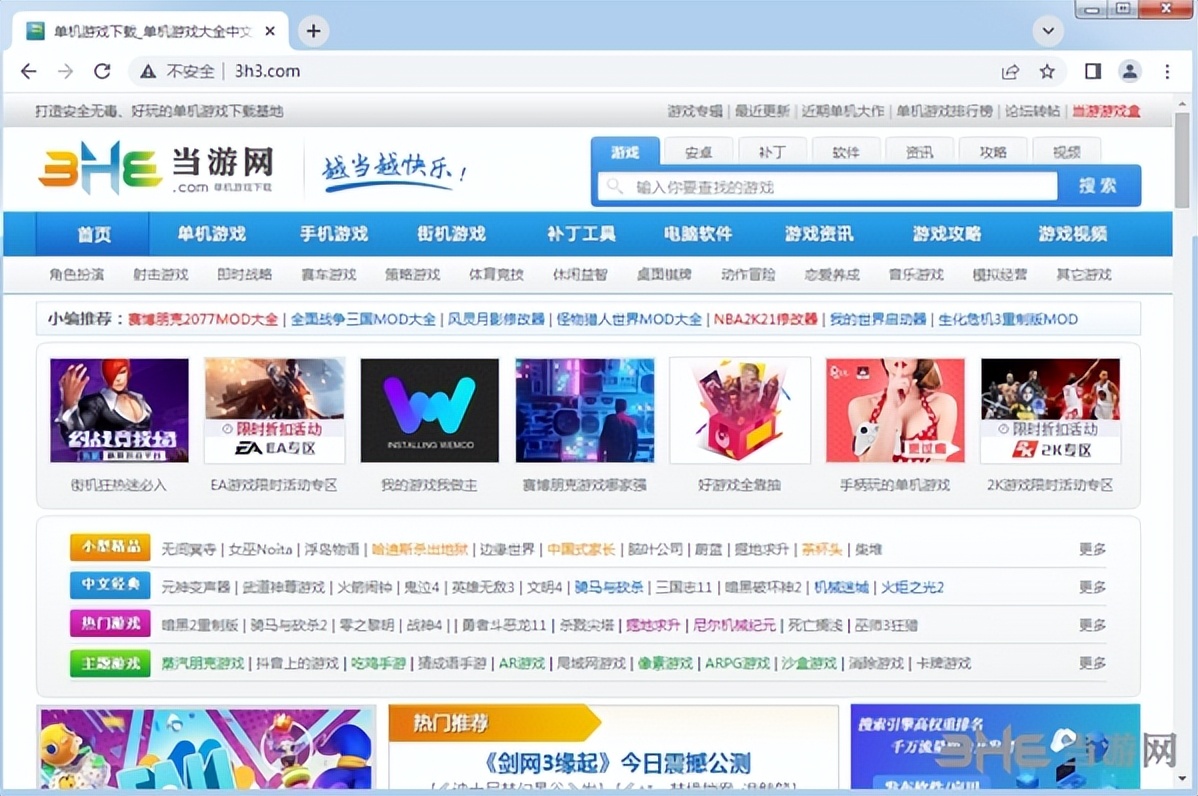The height and width of the screenshot is (796, 1198).
Task: Click the EA游戏限时活动专区 banner thumbnail
Action: coord(274,409)
